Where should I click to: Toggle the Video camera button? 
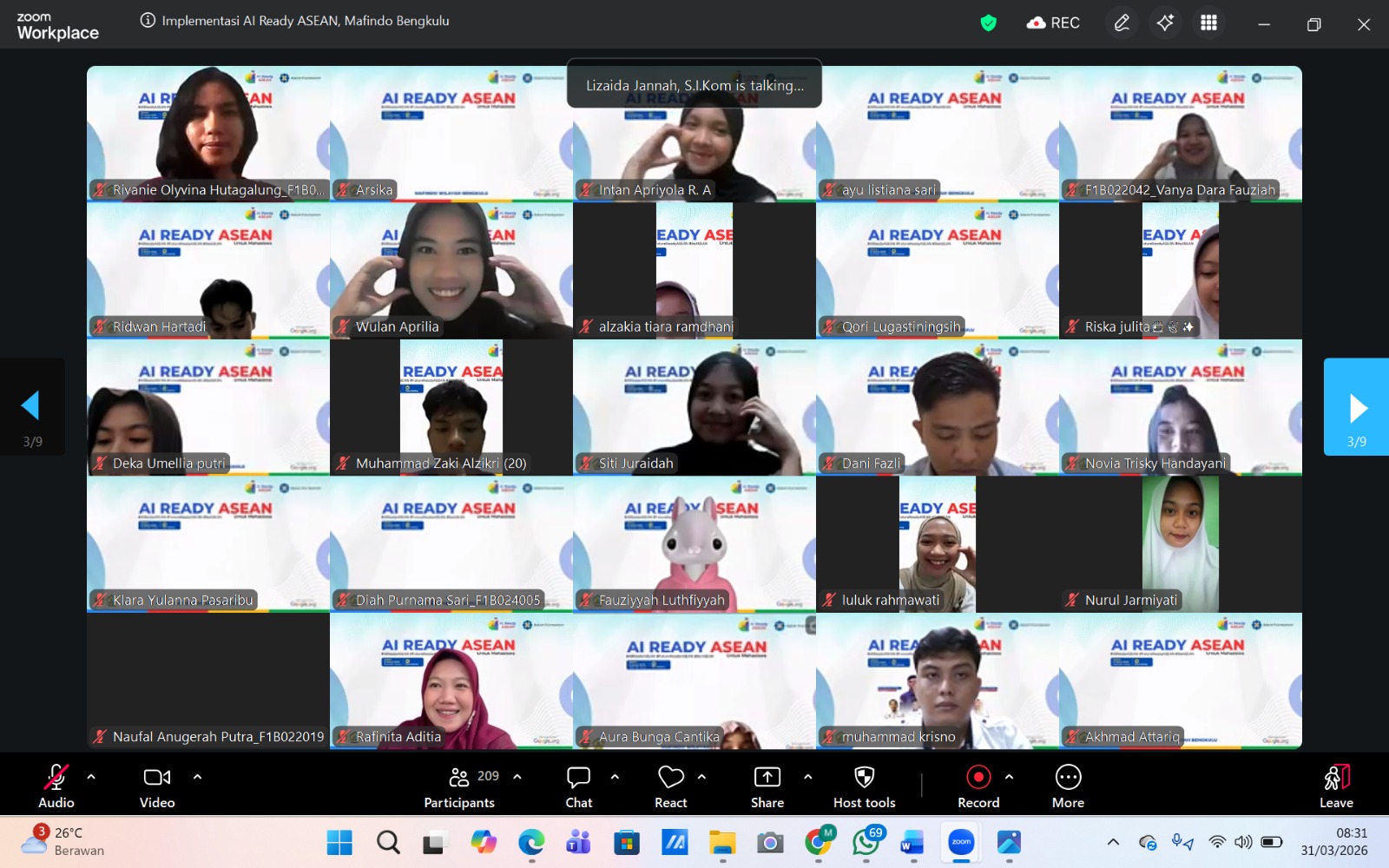pos(157,786)
